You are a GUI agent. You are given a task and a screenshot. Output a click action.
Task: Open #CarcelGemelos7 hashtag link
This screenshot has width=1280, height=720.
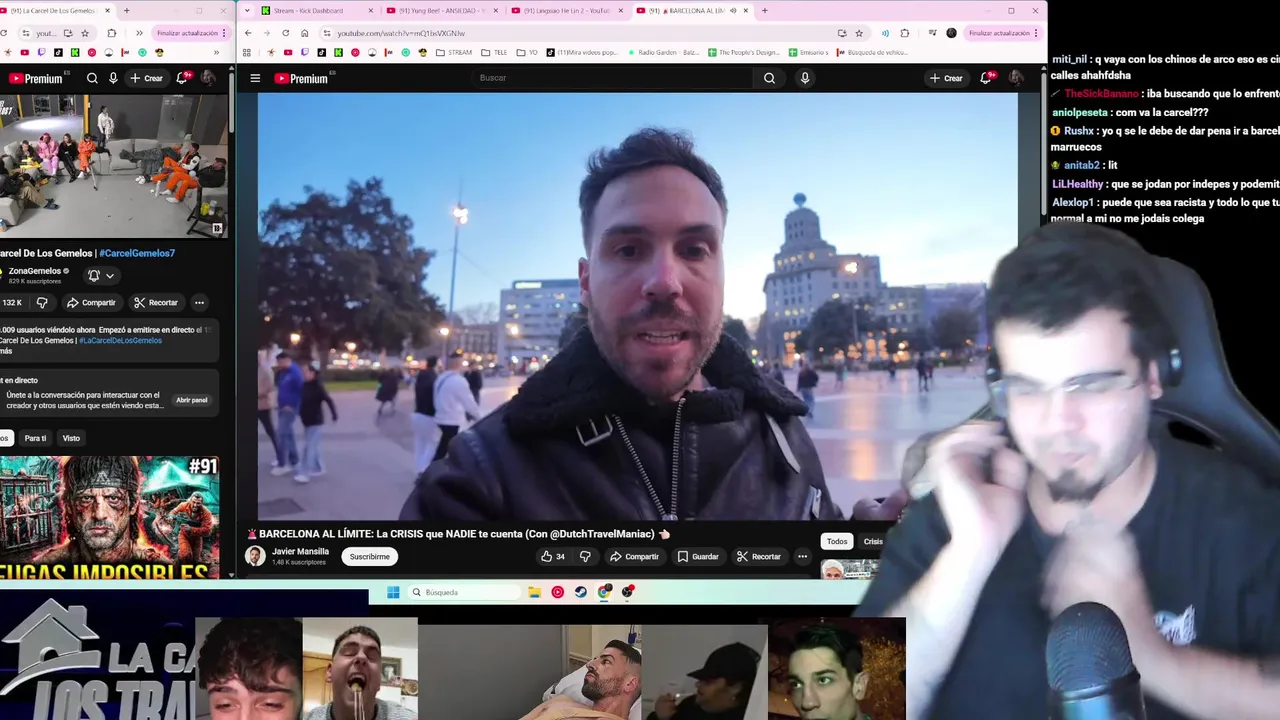[x=137, y=253]
